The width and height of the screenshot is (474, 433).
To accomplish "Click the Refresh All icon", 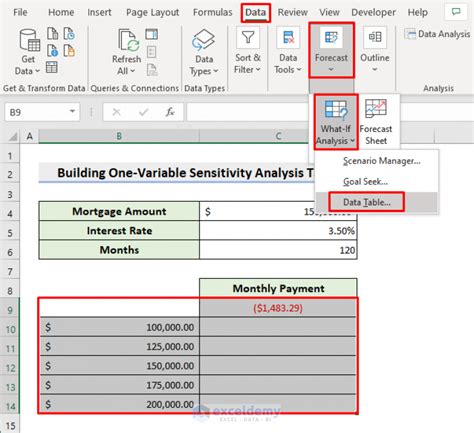I will coord(128,40).
